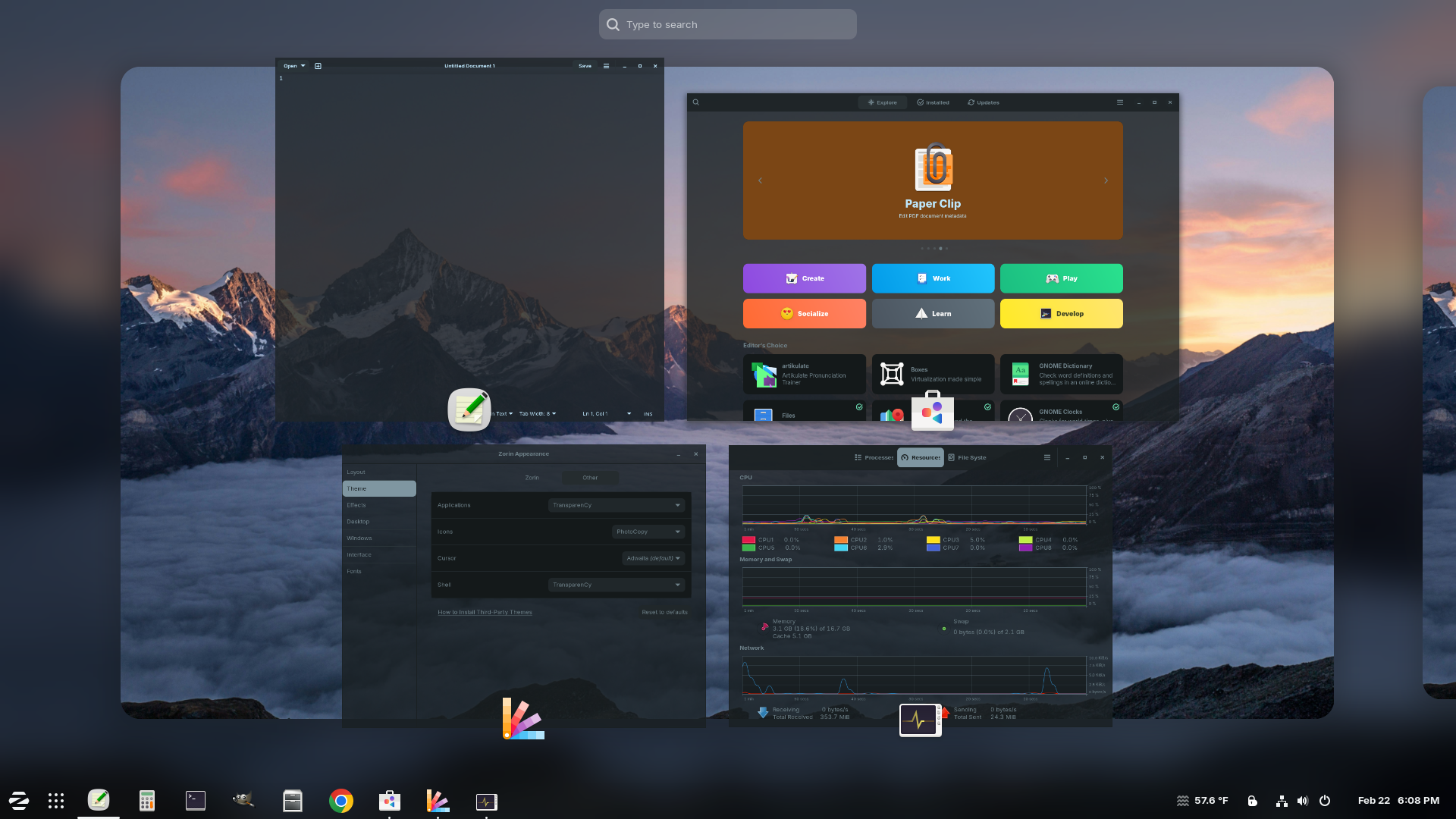Screen dimensions: 1456x819
Task: Click Reset to defaults in Zorin Appearance
Action: [x=664, y=612]
